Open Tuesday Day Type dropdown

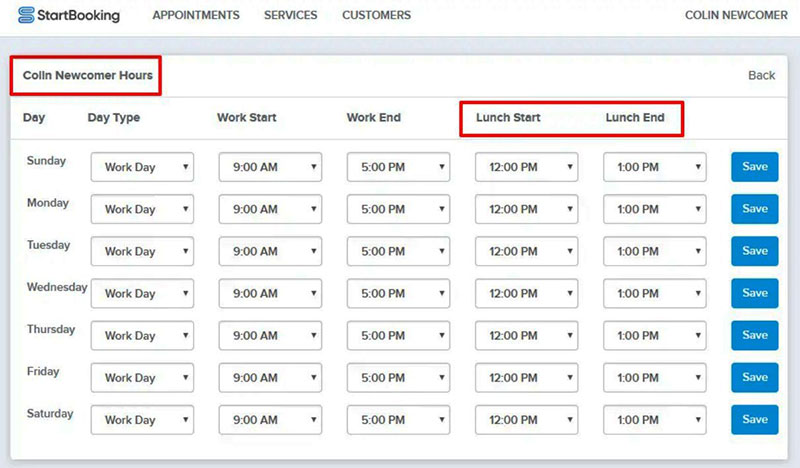(x=142, y=251)
